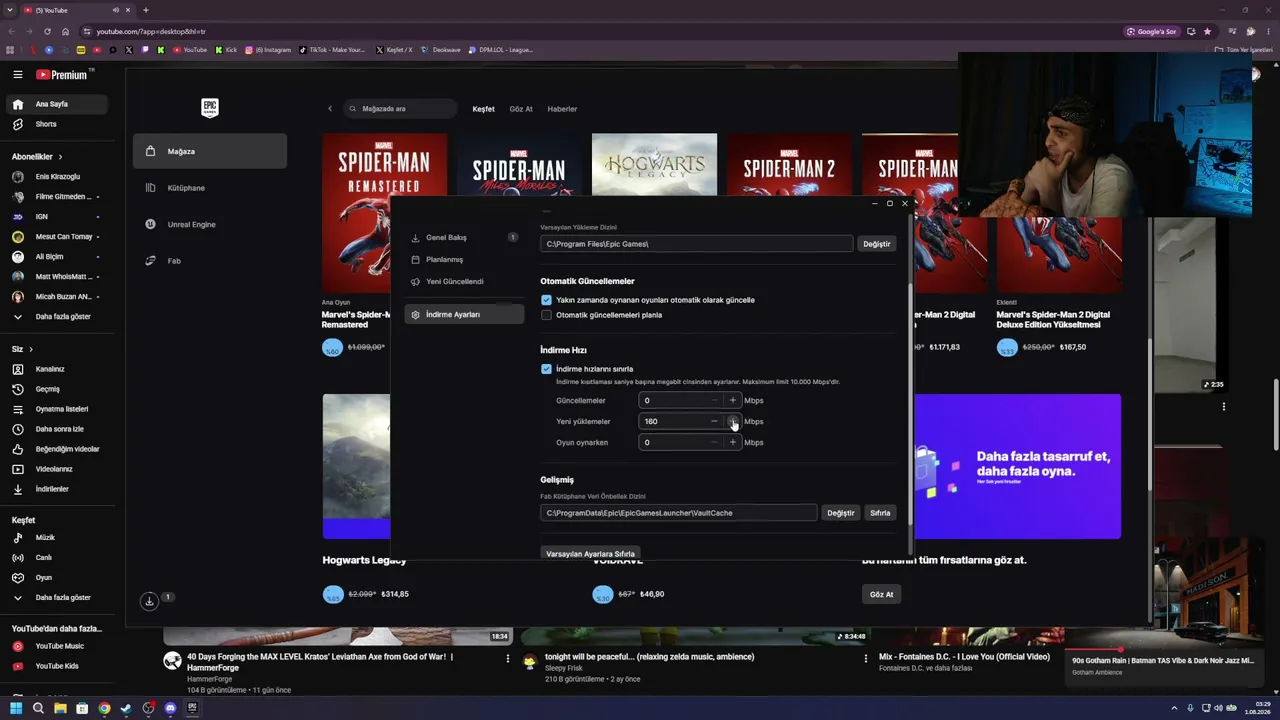
Task: Open Kütüphane in Epic Games launcher
Action: point(210,188)
